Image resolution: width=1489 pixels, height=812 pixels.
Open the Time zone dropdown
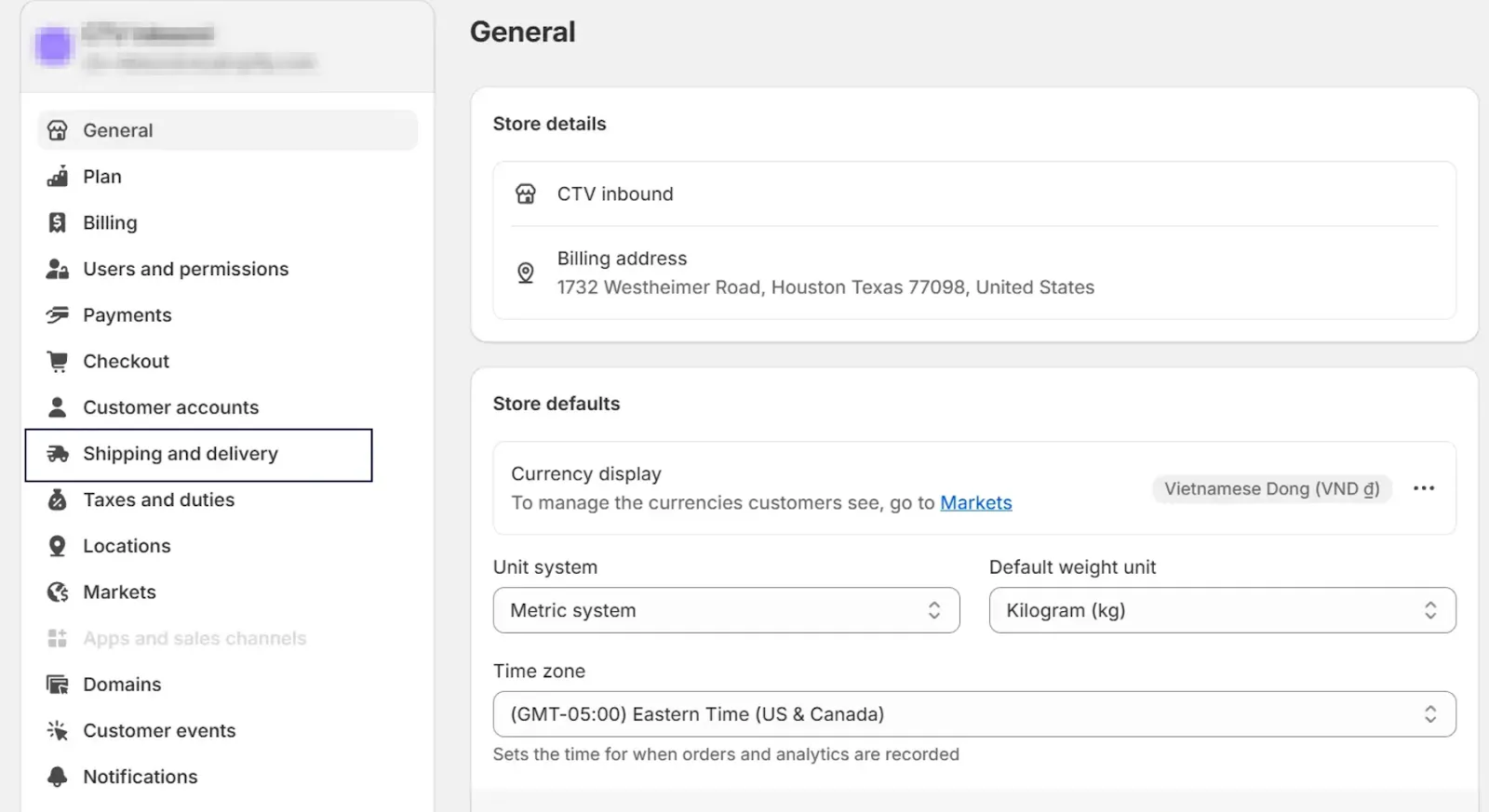coord(974,714)
